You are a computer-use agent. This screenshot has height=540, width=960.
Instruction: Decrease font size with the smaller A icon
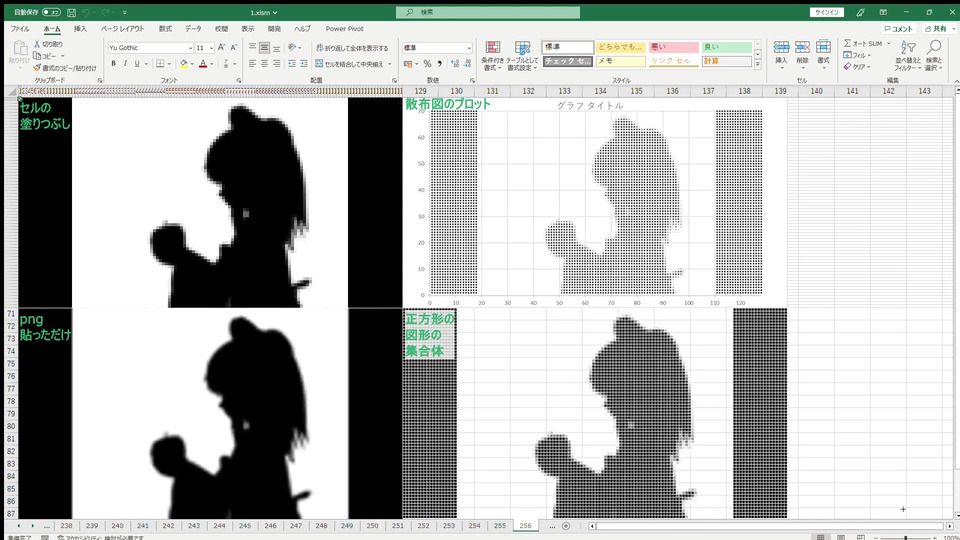click(x=233, y=47)
